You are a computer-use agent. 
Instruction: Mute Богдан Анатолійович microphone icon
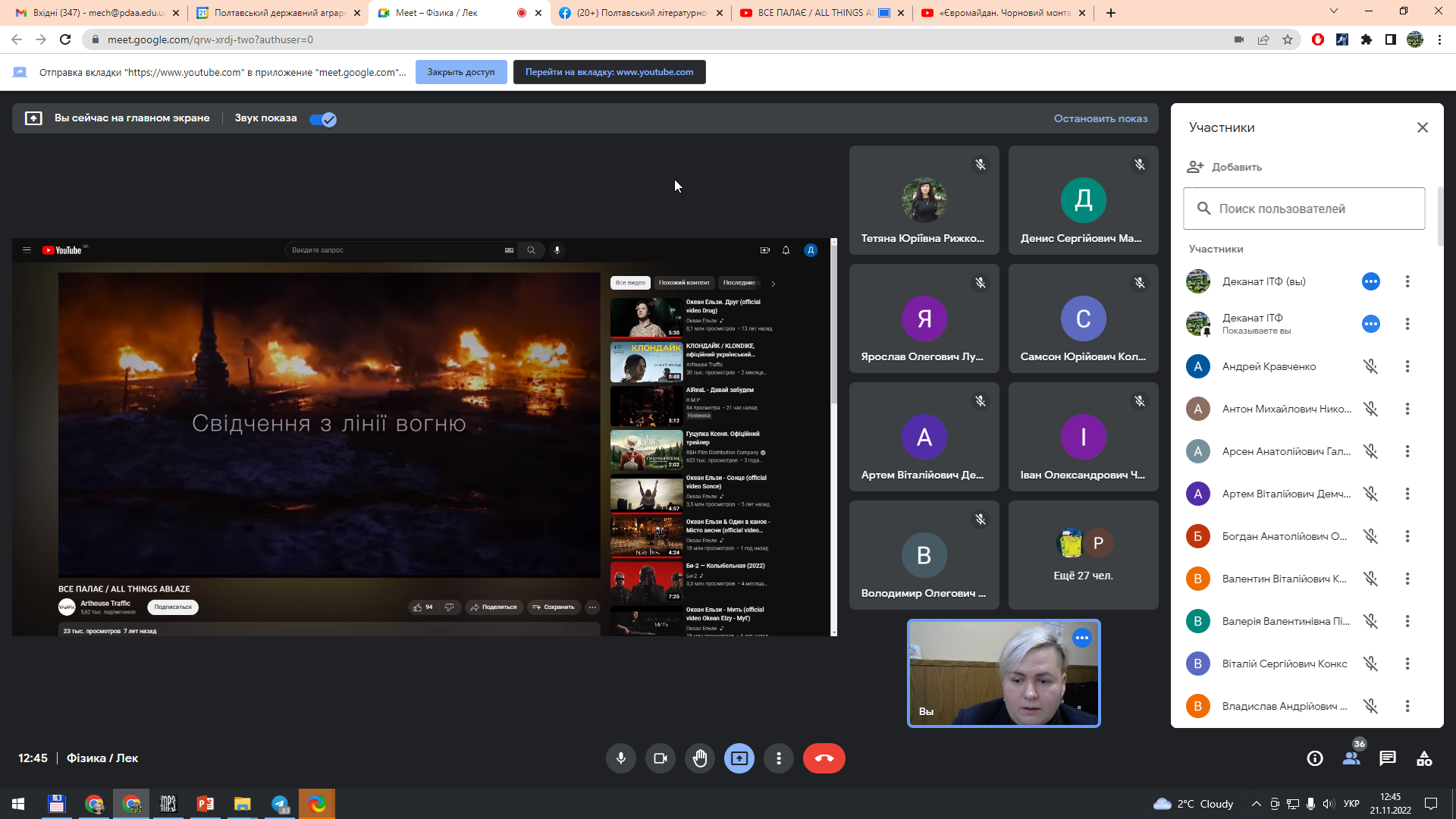(x=1371, y=536)
